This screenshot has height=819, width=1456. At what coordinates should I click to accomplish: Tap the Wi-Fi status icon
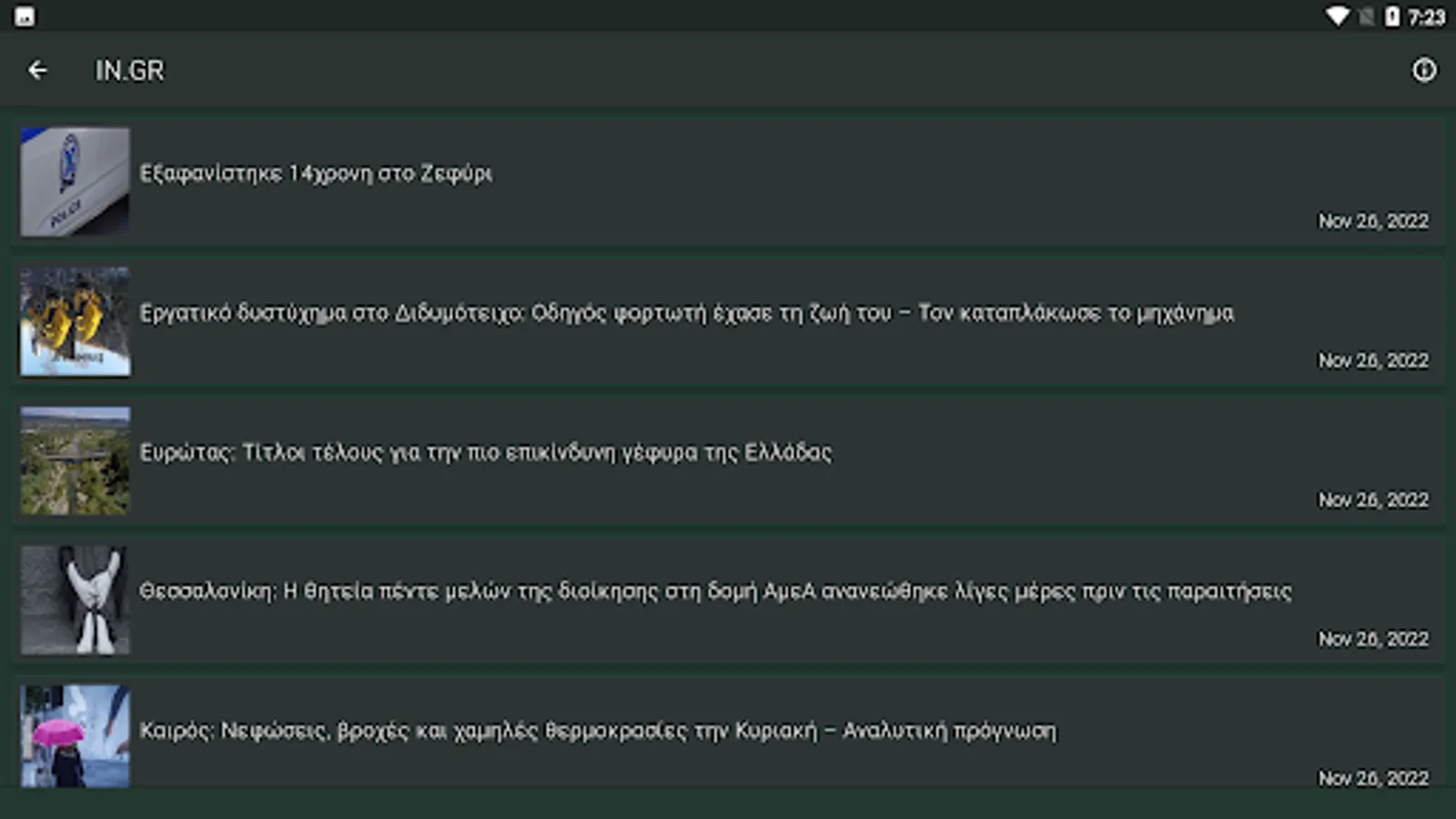click(x=1337, y=16)
